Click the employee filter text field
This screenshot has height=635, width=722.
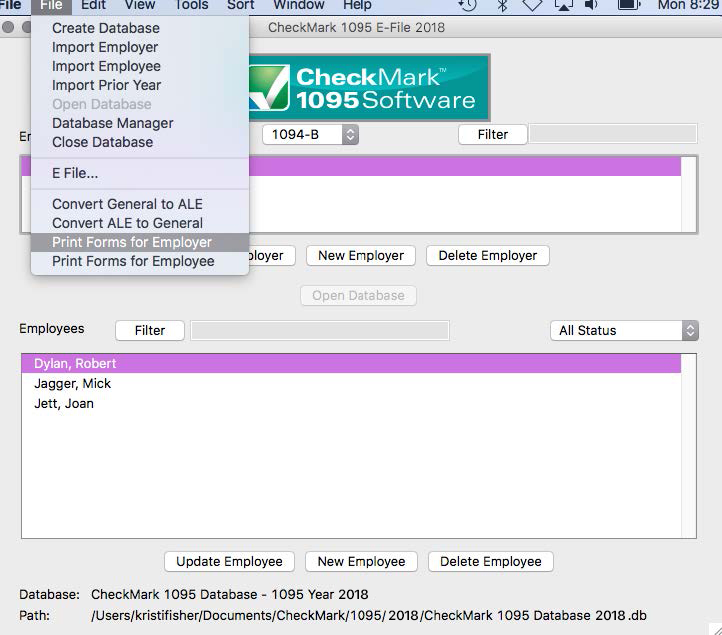tap(320, 330)
